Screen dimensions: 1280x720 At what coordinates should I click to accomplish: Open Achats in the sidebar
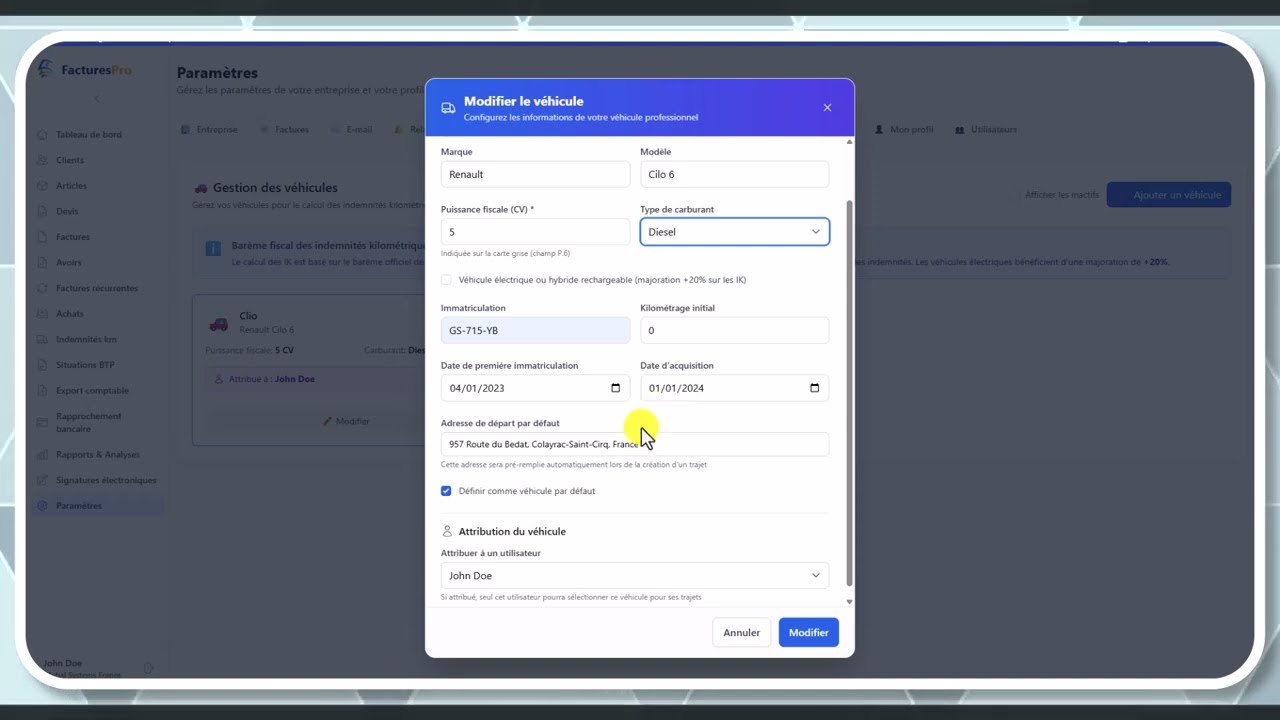[70, 314]
